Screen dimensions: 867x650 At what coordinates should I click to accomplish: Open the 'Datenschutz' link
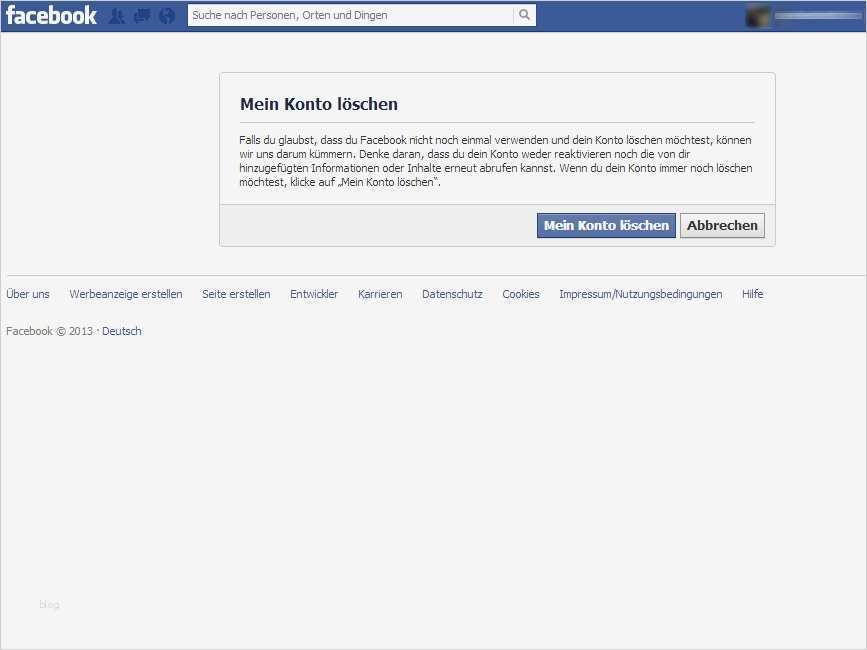coord(452,294)
